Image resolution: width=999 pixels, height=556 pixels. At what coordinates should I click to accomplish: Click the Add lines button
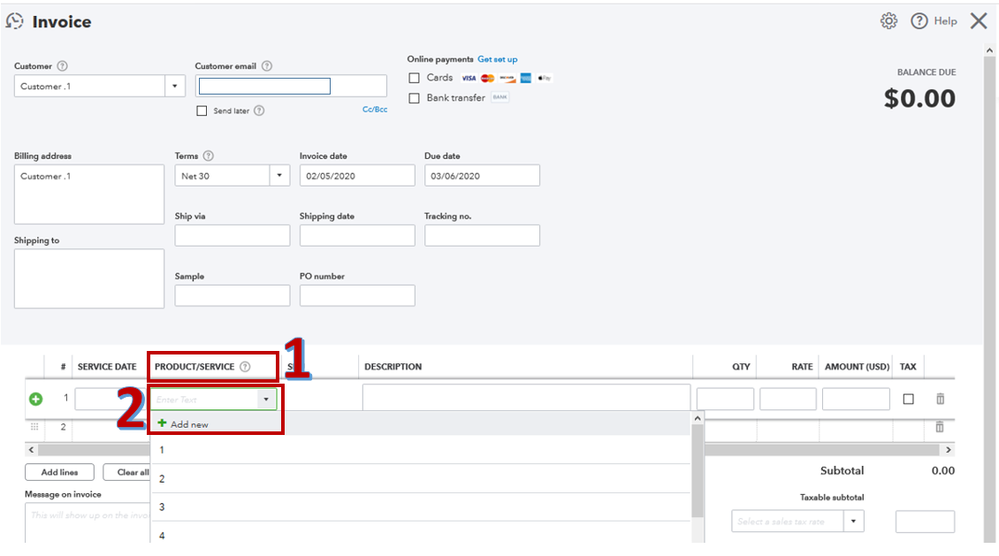[59, 472]
